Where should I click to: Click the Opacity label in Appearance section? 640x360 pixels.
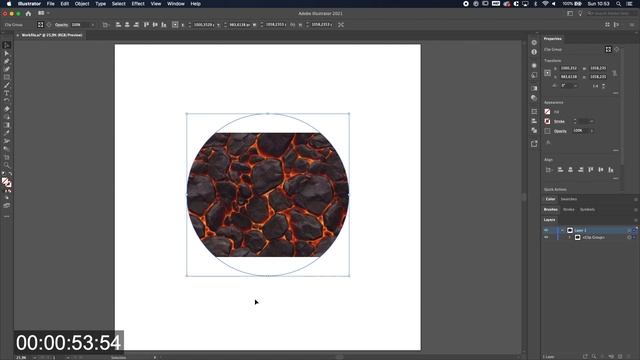coord(560,131)
